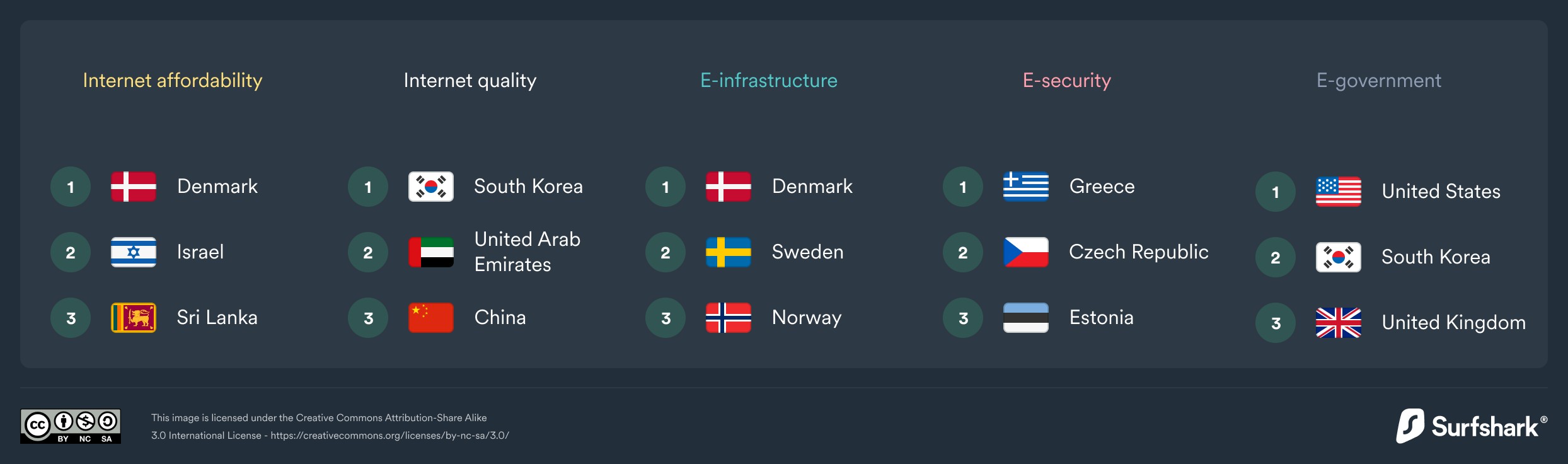
Task: Click the Israel flag icon
Action: (134, 252)
